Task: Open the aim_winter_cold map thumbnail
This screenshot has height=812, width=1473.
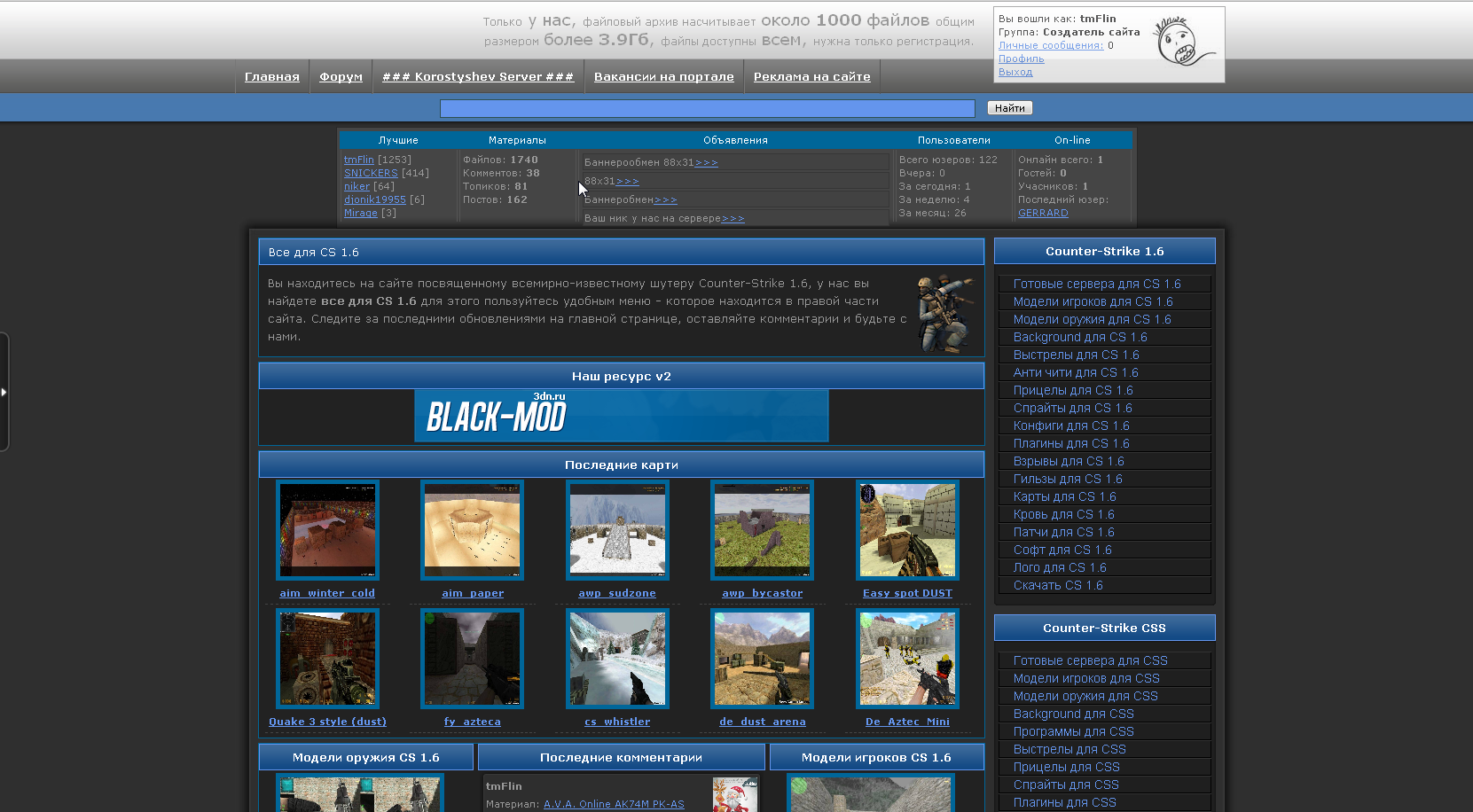Action: [x=327, y=529]
